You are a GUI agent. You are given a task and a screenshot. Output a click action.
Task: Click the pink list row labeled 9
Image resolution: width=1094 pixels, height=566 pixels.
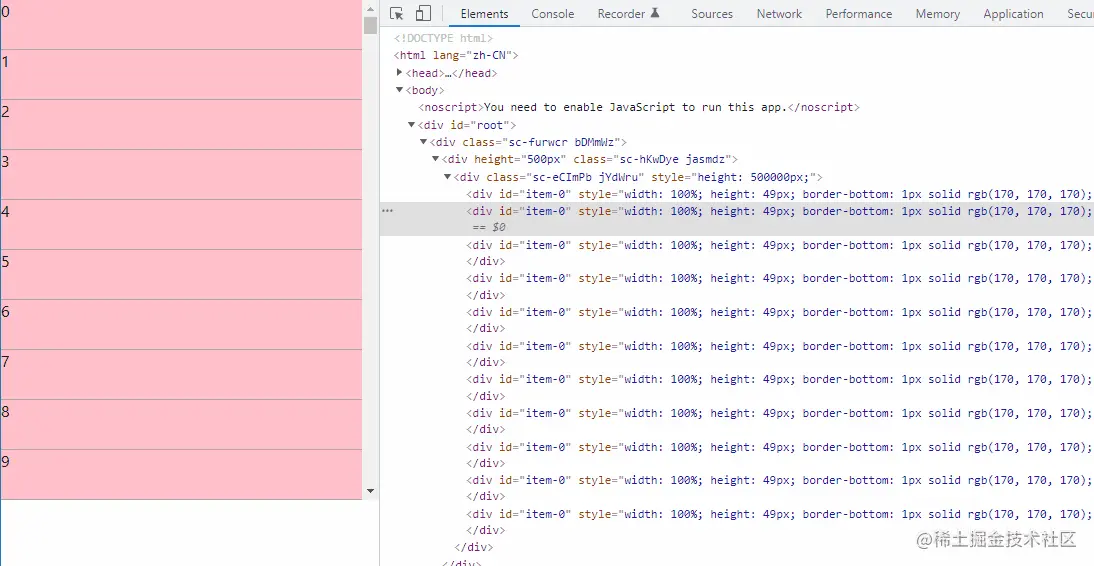coord(181,475)
